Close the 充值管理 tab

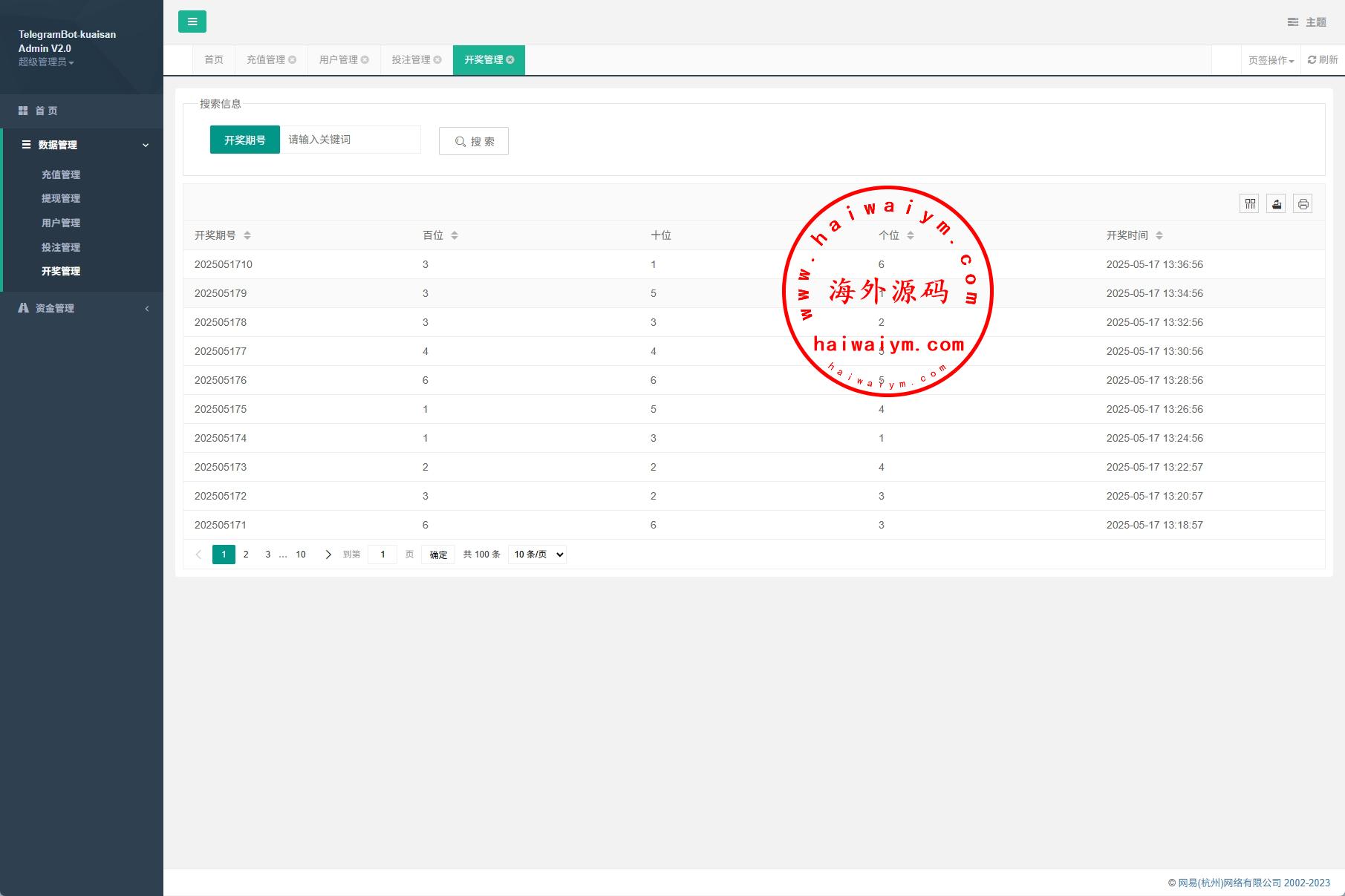[x=293, y=60]
